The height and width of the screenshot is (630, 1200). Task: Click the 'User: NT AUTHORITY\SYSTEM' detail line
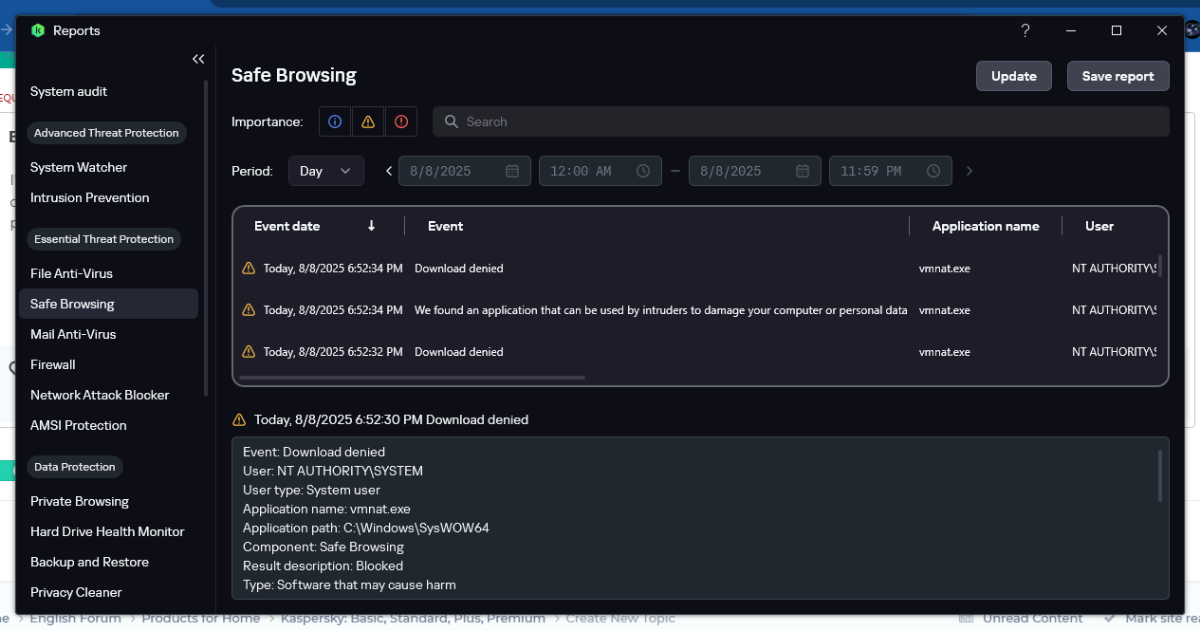click(x=333, y=471)
